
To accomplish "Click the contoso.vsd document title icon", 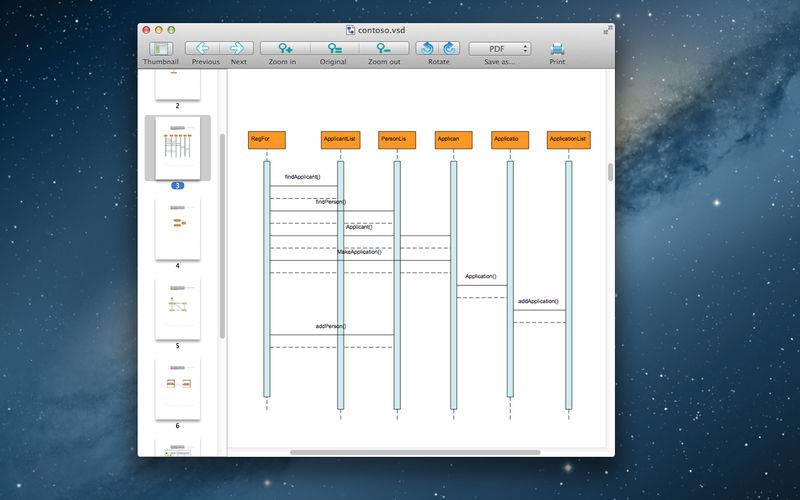I will pyautogui.click(x=350, y=30).
